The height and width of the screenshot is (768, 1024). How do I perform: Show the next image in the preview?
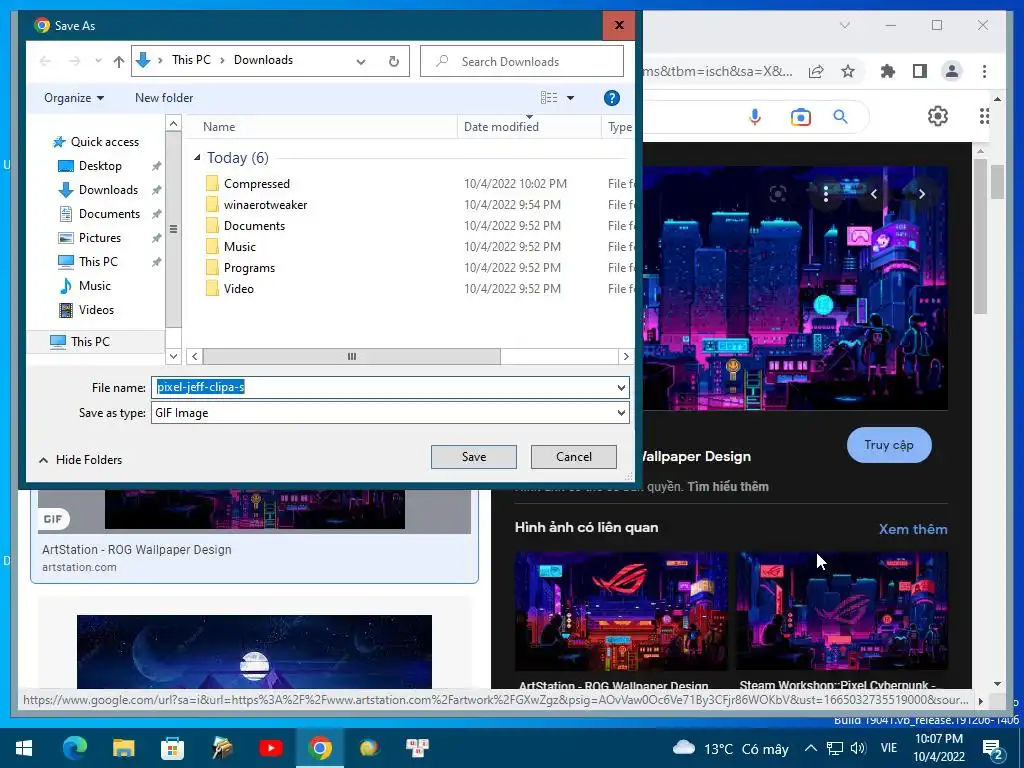pos(921,194)
